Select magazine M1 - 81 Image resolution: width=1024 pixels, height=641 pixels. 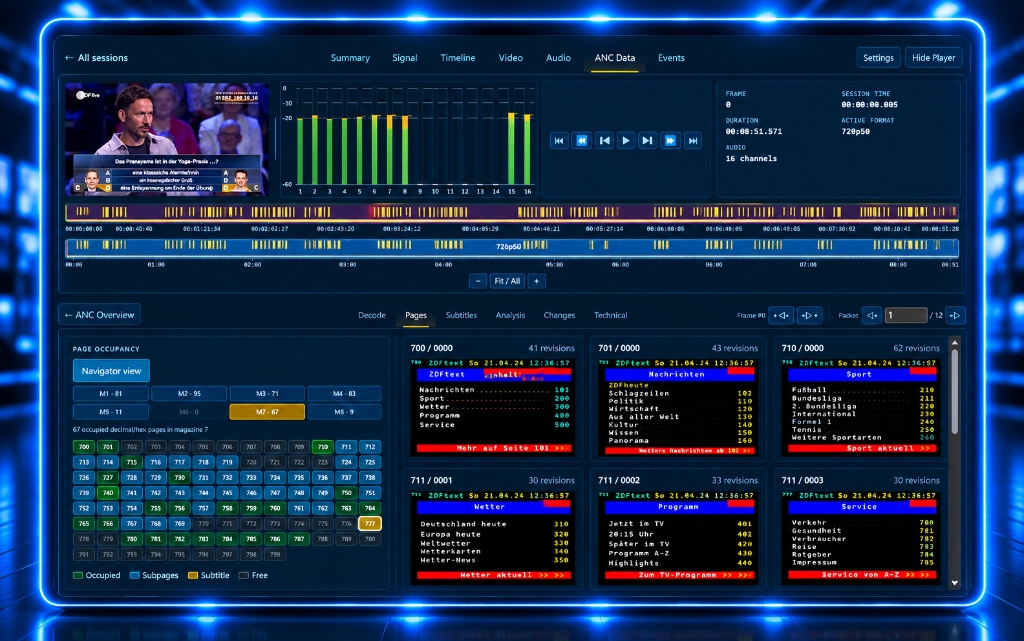110,394
